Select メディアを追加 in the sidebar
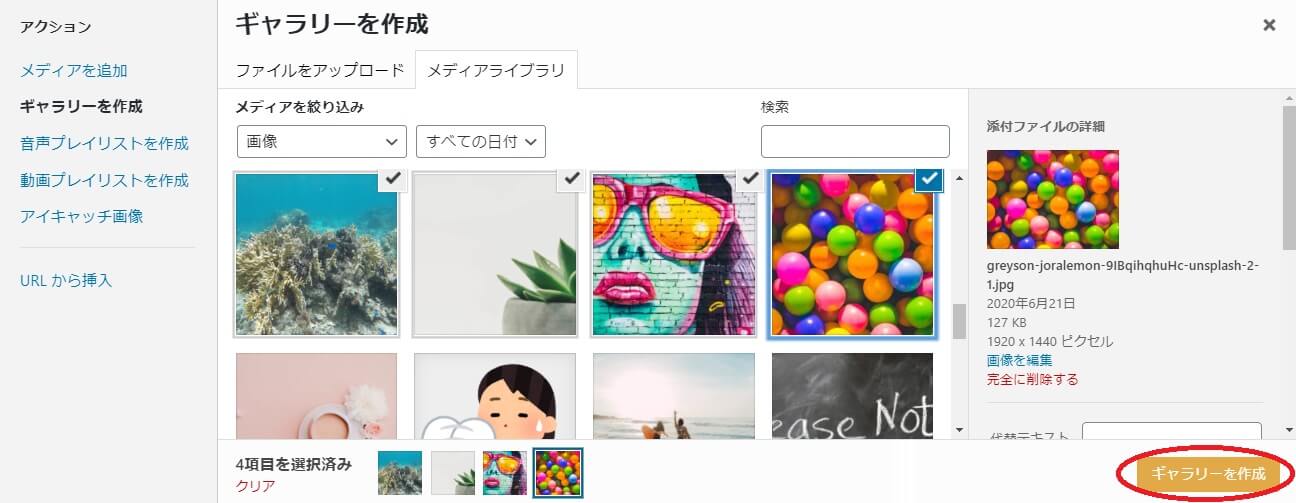 point(74,71)
